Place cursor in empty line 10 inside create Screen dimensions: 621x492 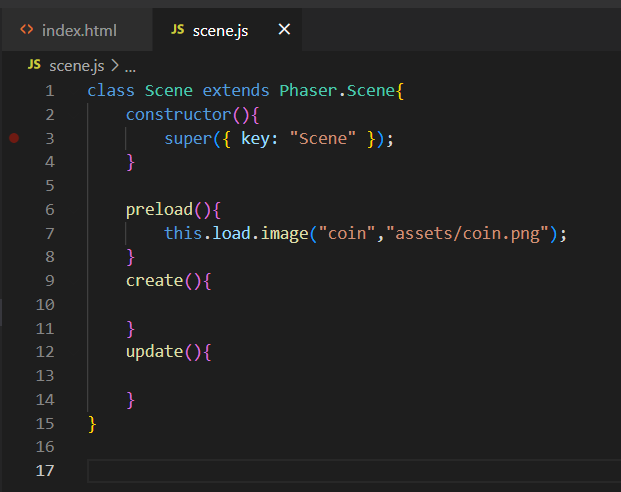tap(354, 305)
